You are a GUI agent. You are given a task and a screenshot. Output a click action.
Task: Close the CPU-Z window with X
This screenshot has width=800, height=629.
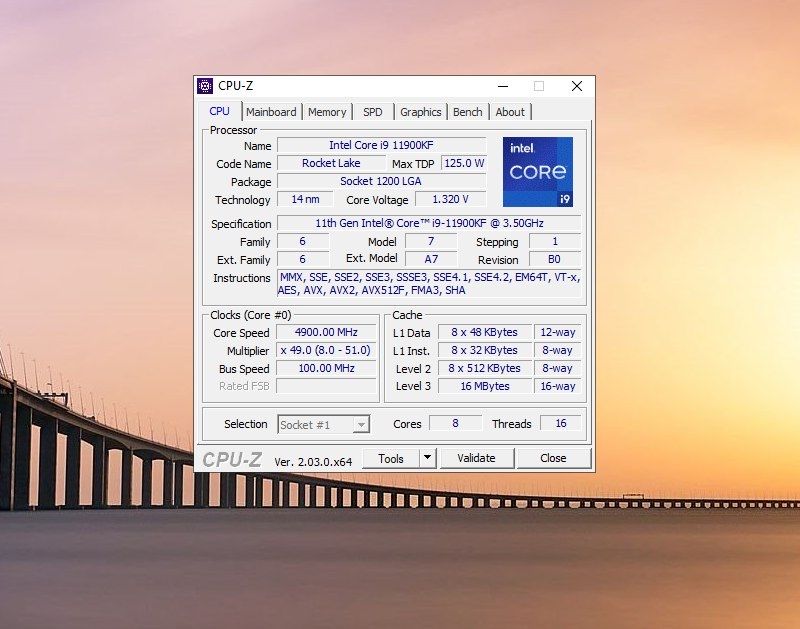coord(577,86)
